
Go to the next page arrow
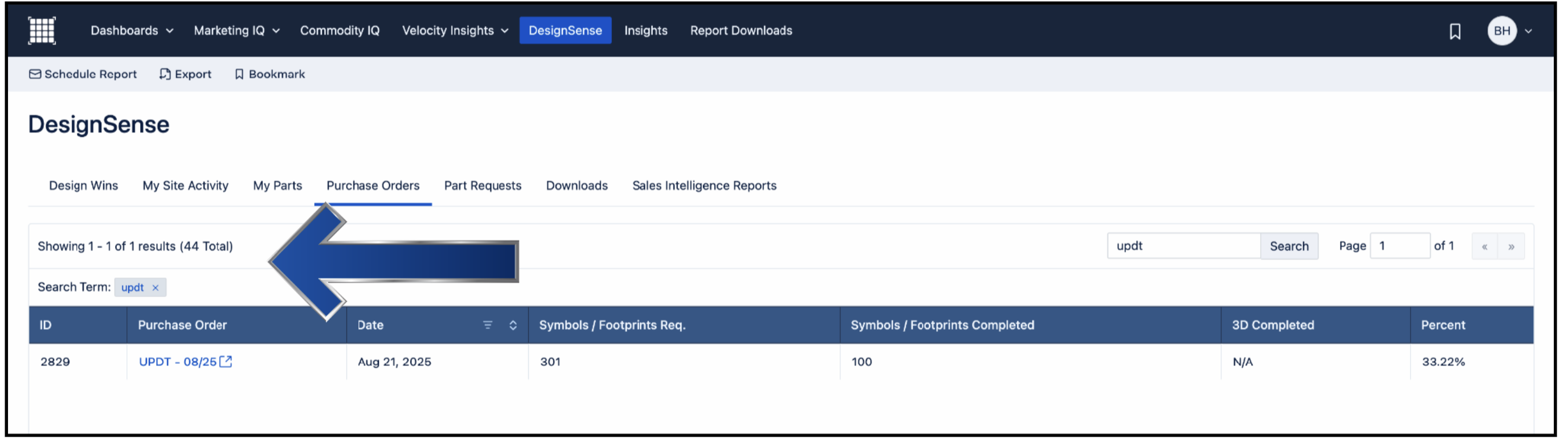[x=1512, y=246]
